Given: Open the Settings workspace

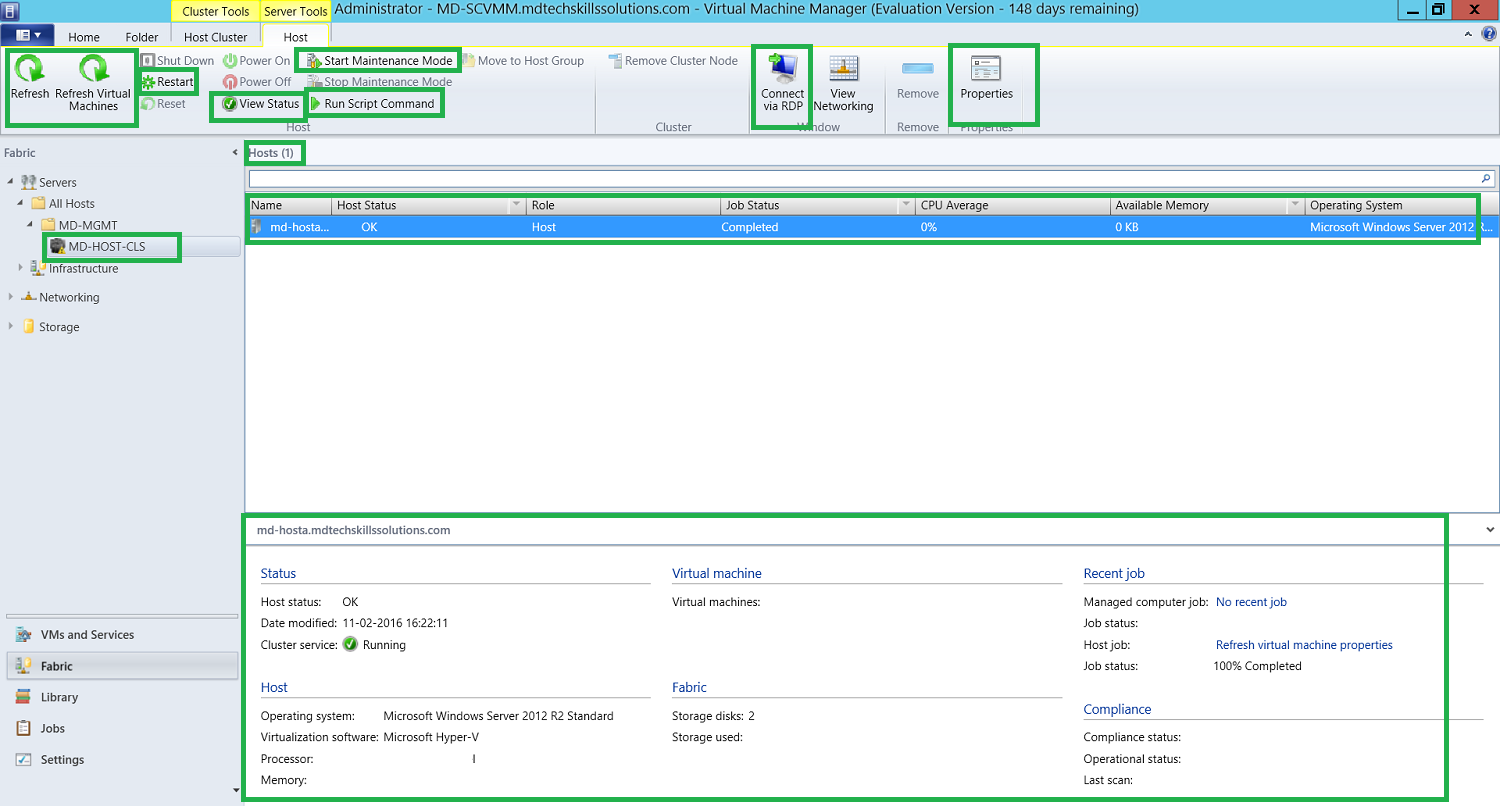Looking at the screenshot, I should point(62,759).
